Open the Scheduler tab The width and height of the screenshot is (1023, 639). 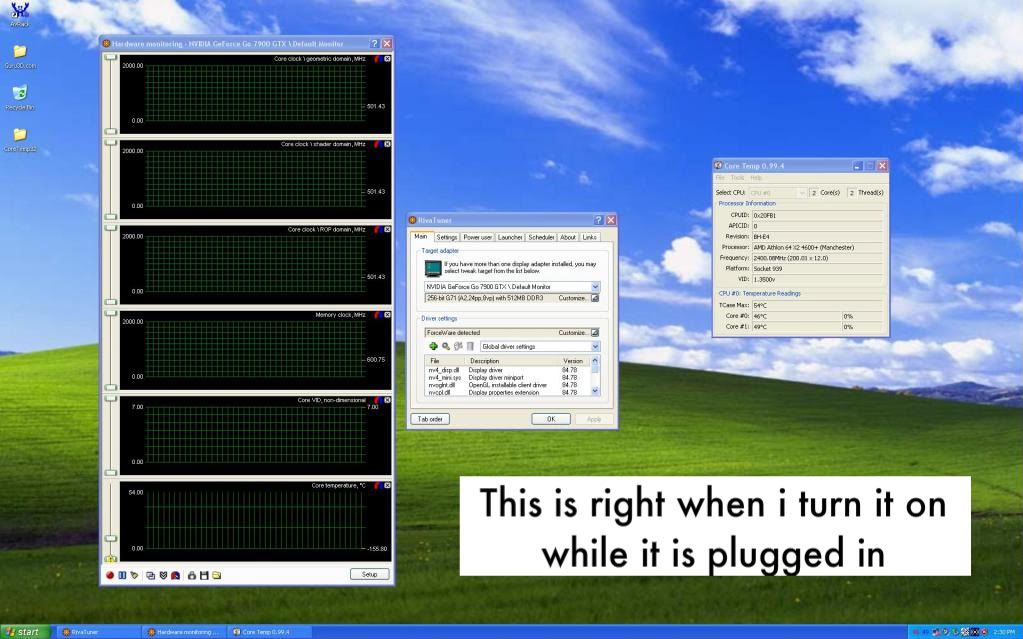point(541,237)
